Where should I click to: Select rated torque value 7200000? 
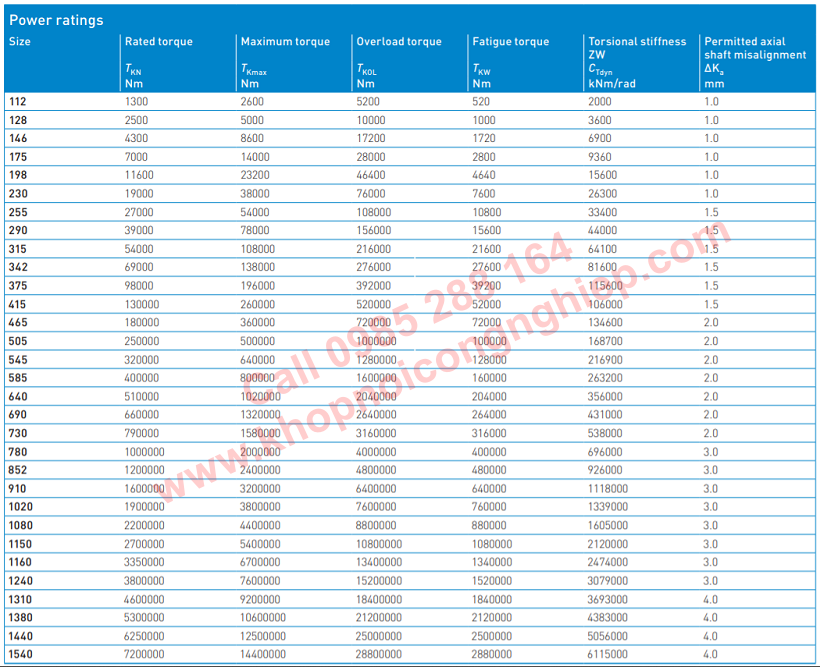145,654
